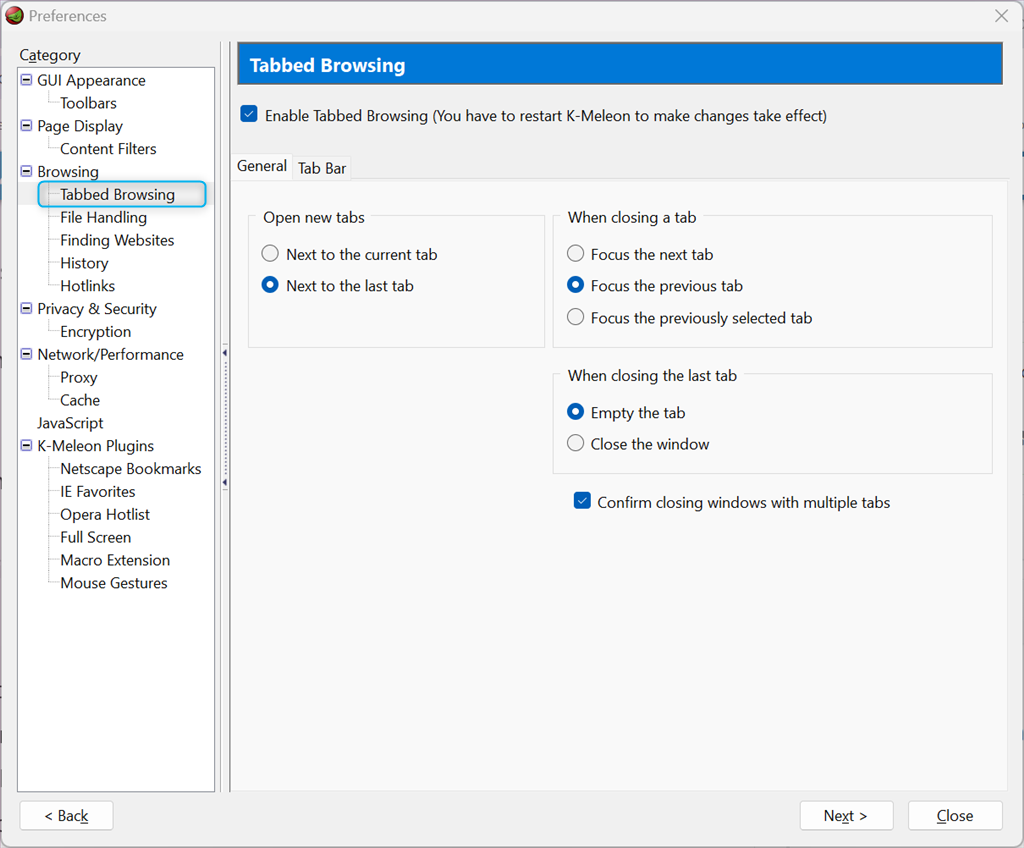1024x848 pixels.
Task: Open the Privacy & Security category
Action: tap(97, 309)
